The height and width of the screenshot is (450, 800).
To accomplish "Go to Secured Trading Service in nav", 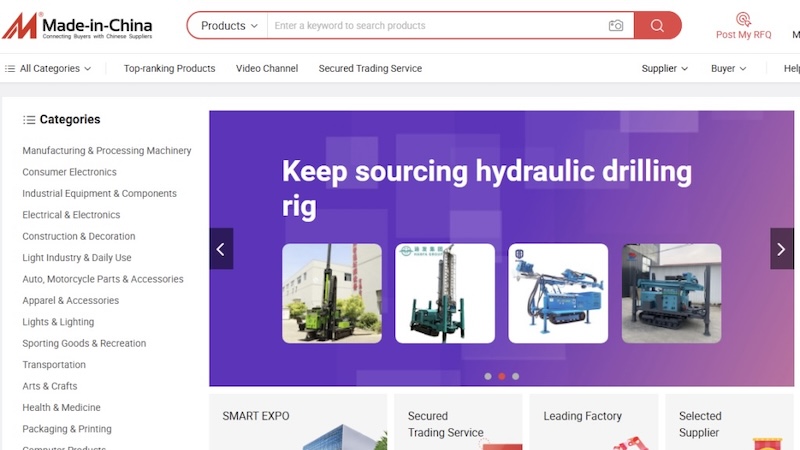I will (370, 68).
